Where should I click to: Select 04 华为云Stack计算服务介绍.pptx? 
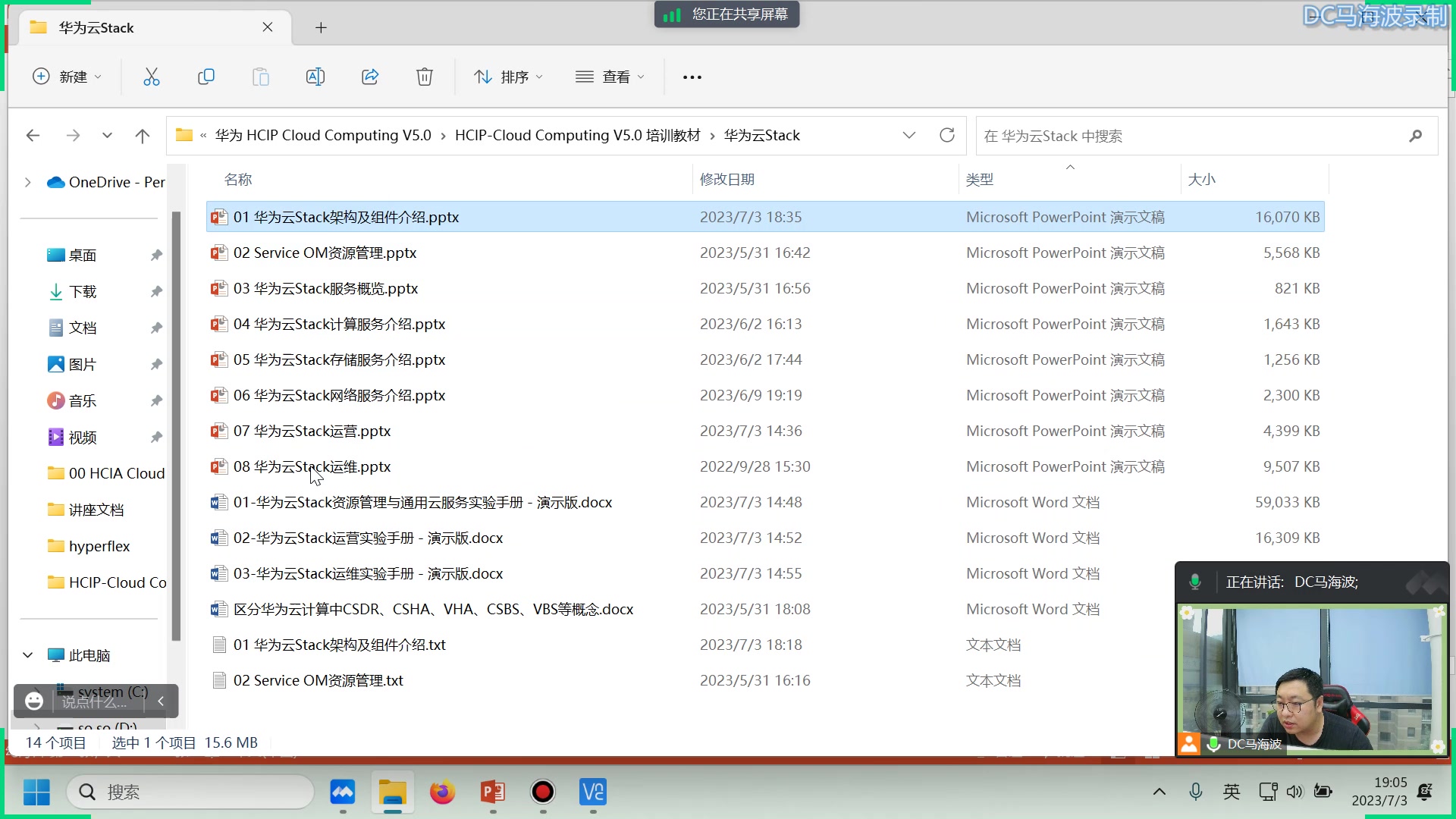point(765,324)
